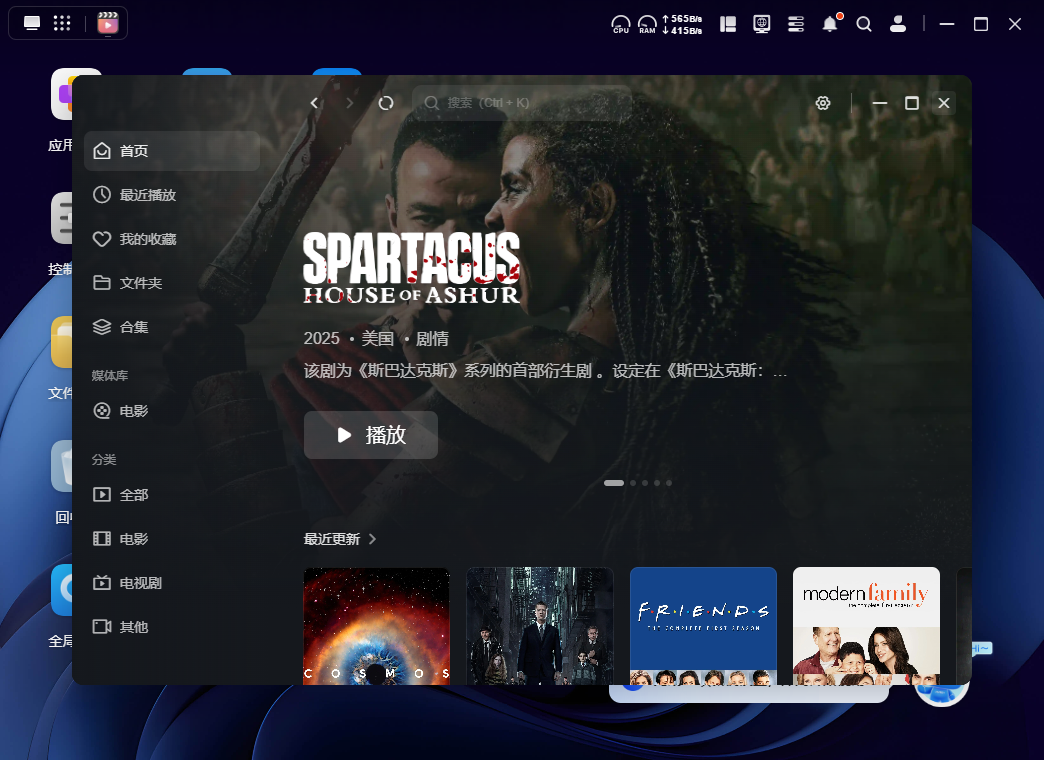The width and height of the screenshot is (1044, 760).
Task: Open the layout panel icon in the top bar
Action: 728,25
